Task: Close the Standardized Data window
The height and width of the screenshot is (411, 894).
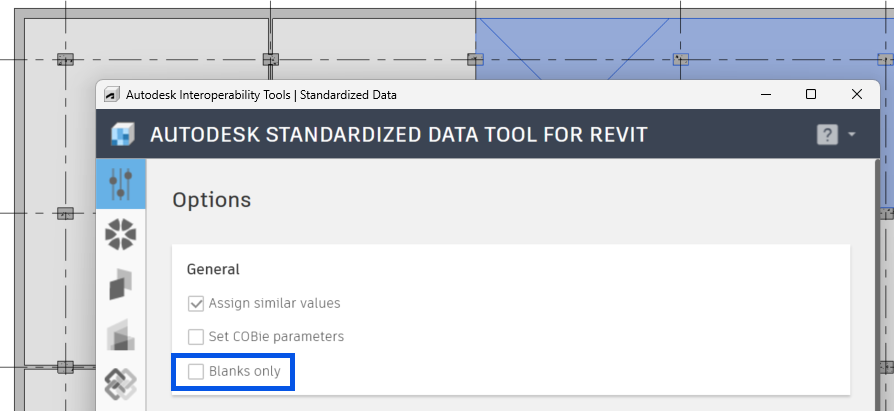Action: (856, 95)
